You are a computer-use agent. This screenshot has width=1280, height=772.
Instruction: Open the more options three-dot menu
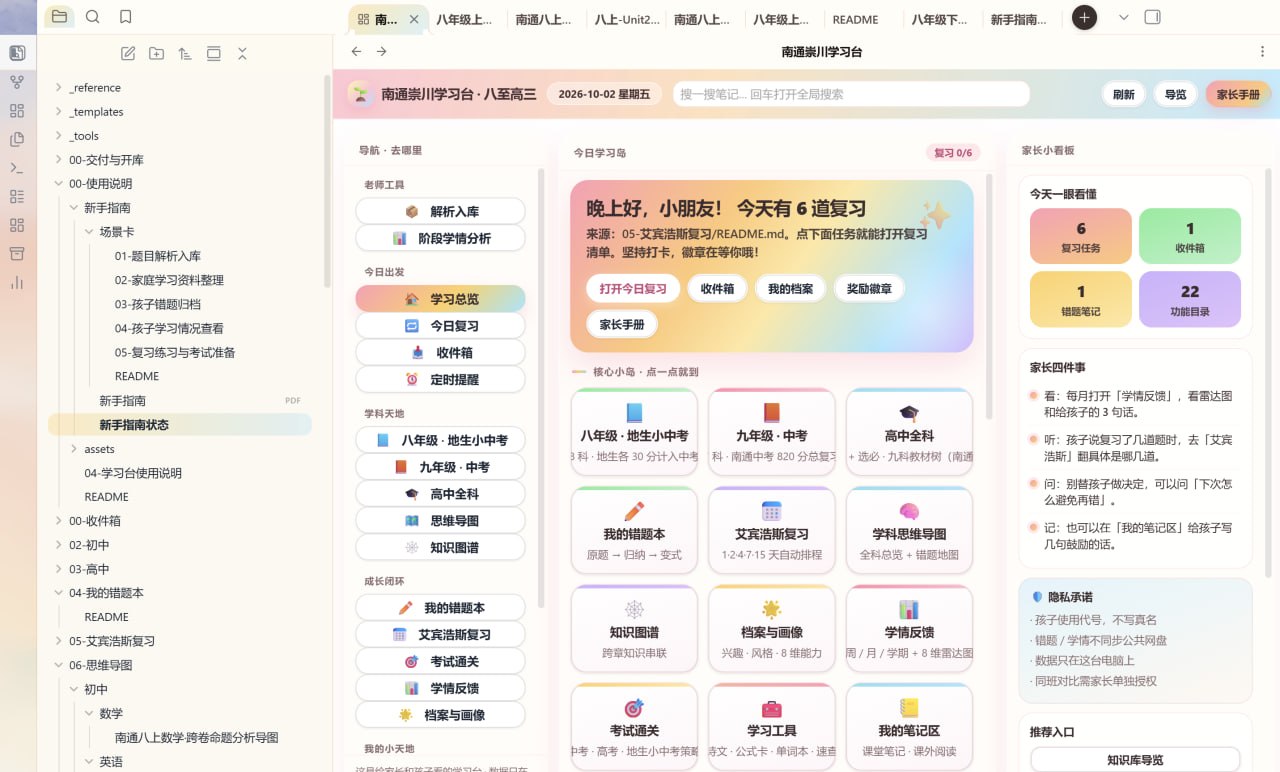click(1262, 51)
